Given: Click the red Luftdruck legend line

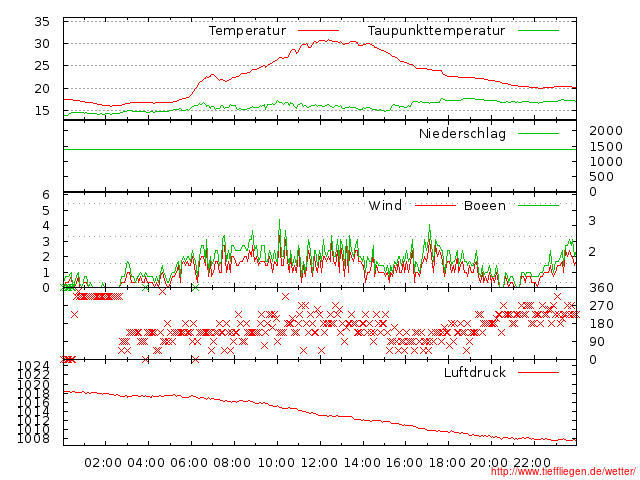Looking at the screenshot, I should [x=538, y=372].
